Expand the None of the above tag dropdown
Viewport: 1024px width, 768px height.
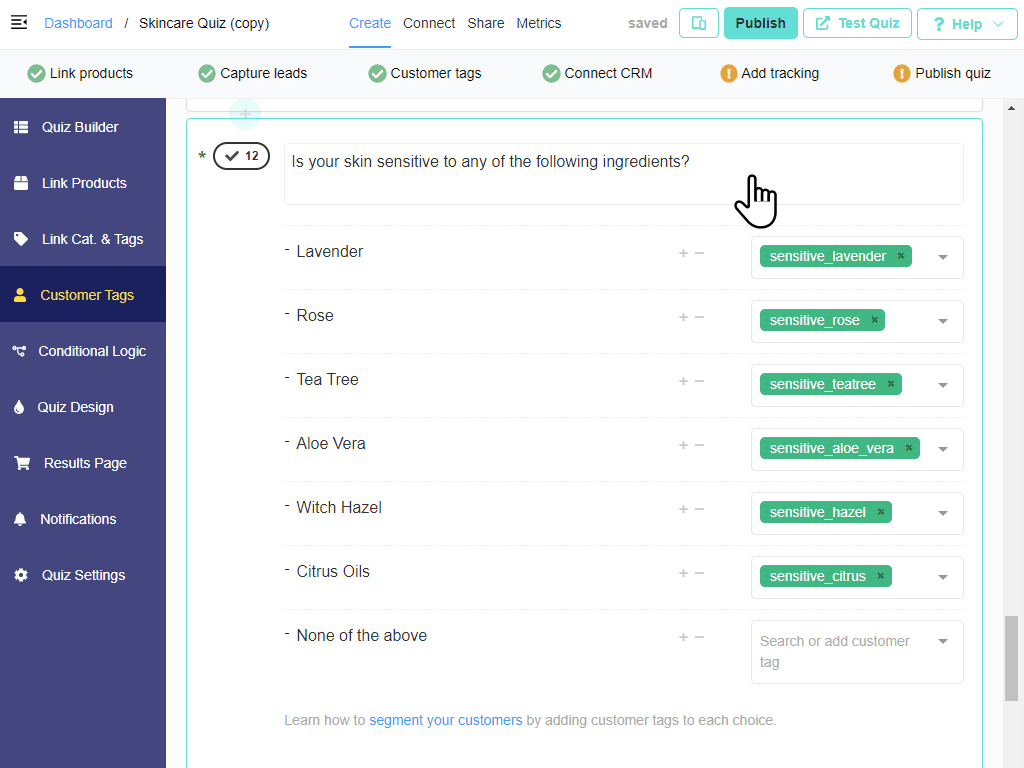point(943,641)
